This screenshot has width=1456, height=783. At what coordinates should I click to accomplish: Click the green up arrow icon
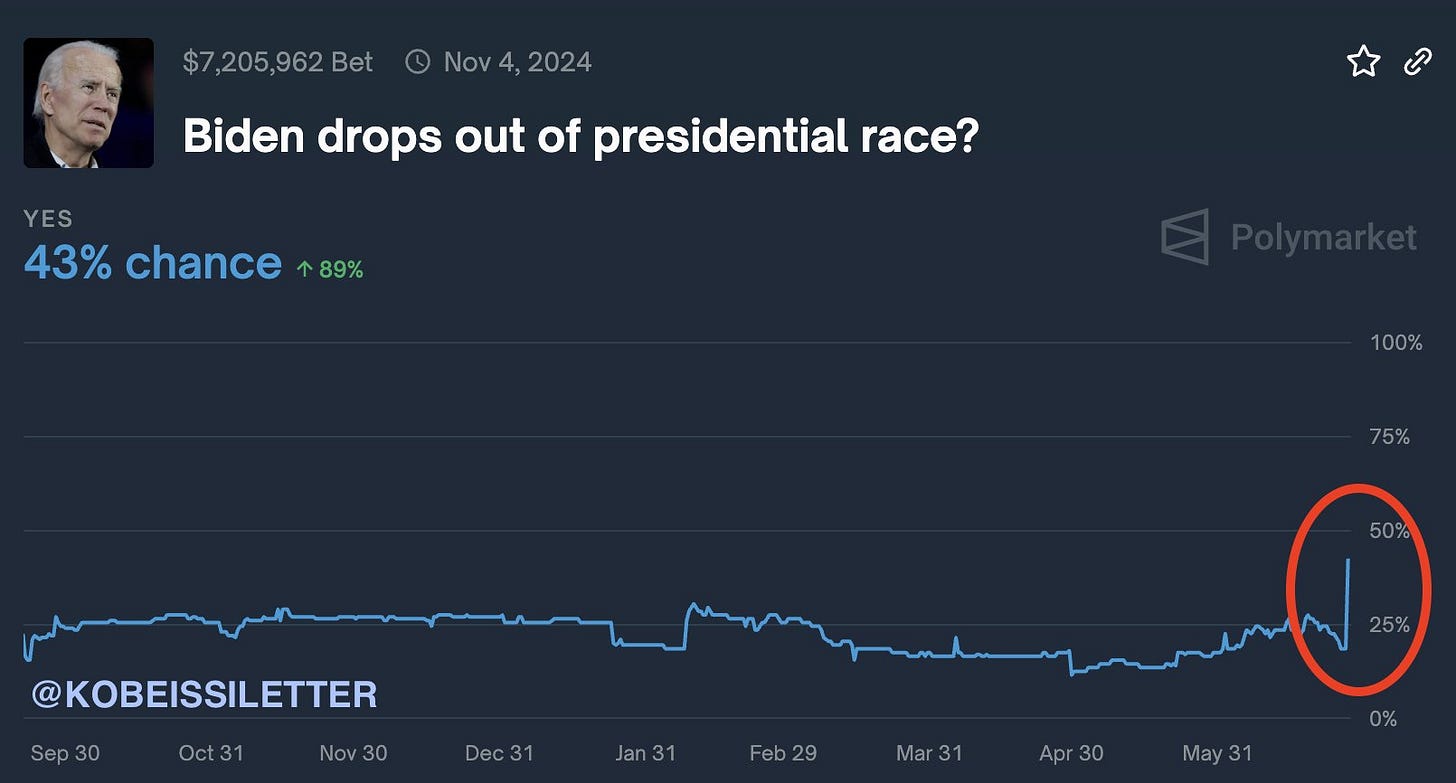click(305, 268)
